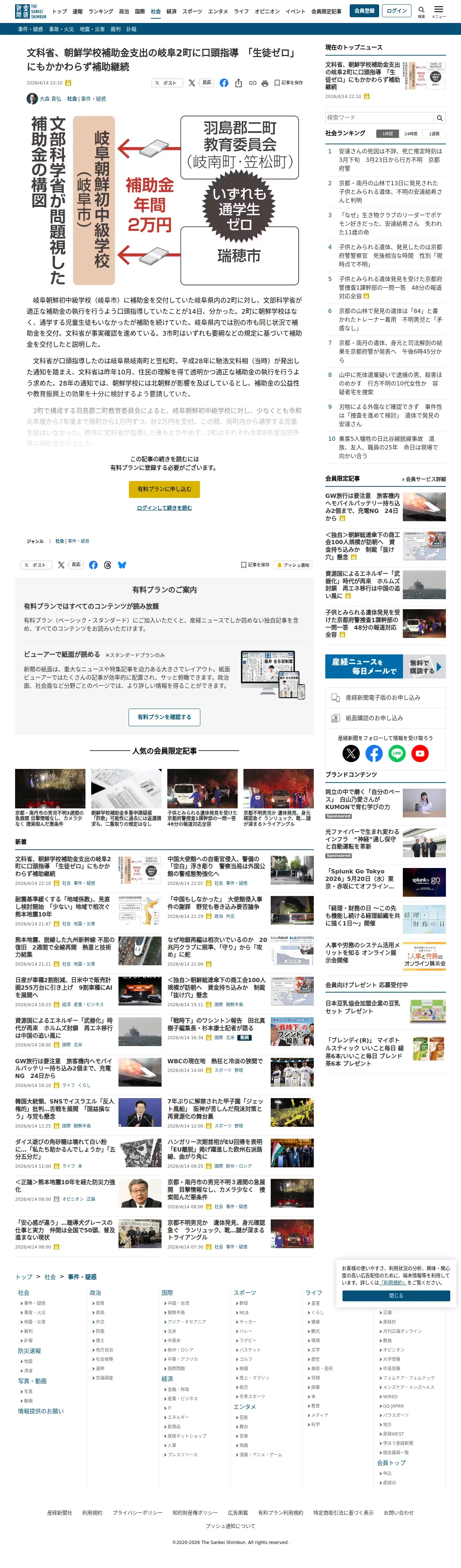
Task: Click the footer 野球 link under スポーツ
Action: 243,1303
